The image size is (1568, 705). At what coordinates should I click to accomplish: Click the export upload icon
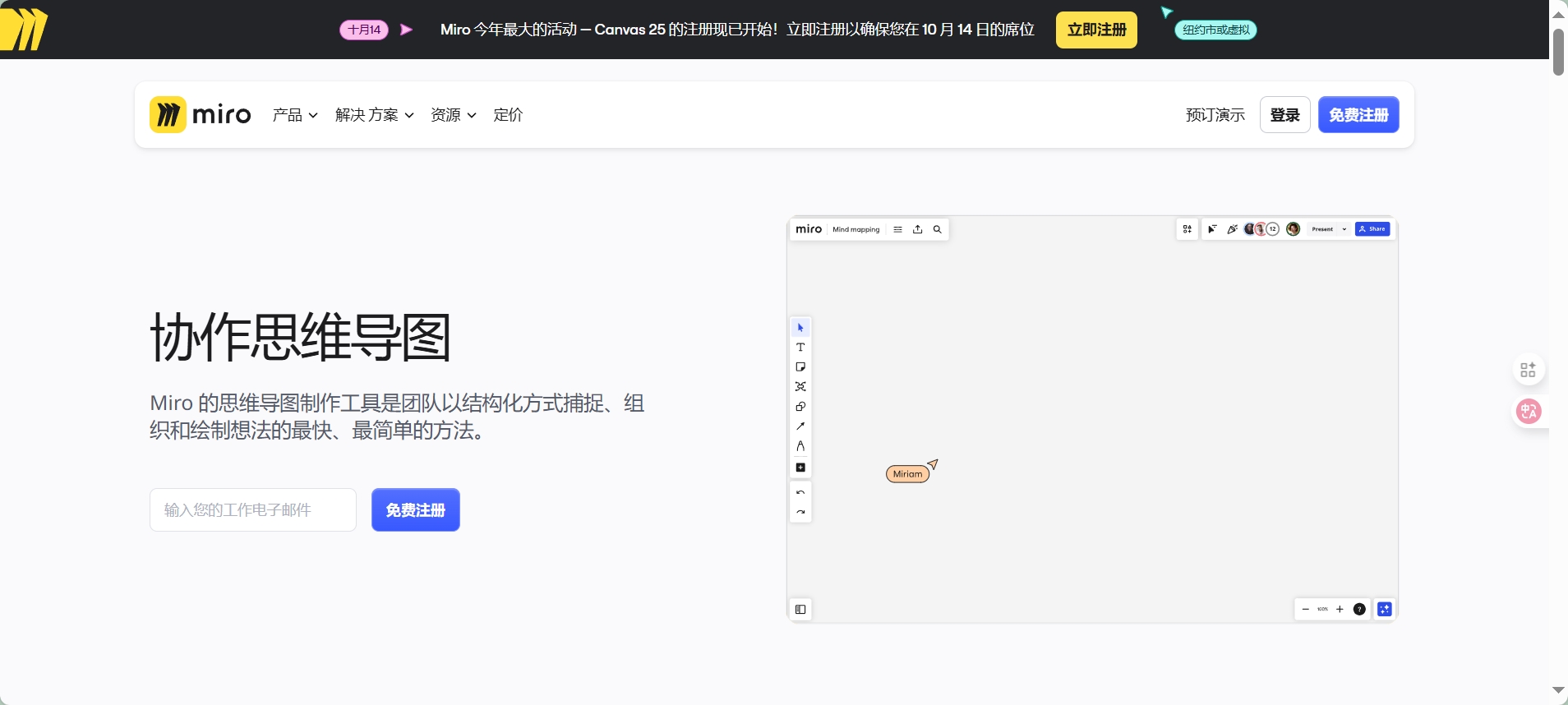point(918,230)
